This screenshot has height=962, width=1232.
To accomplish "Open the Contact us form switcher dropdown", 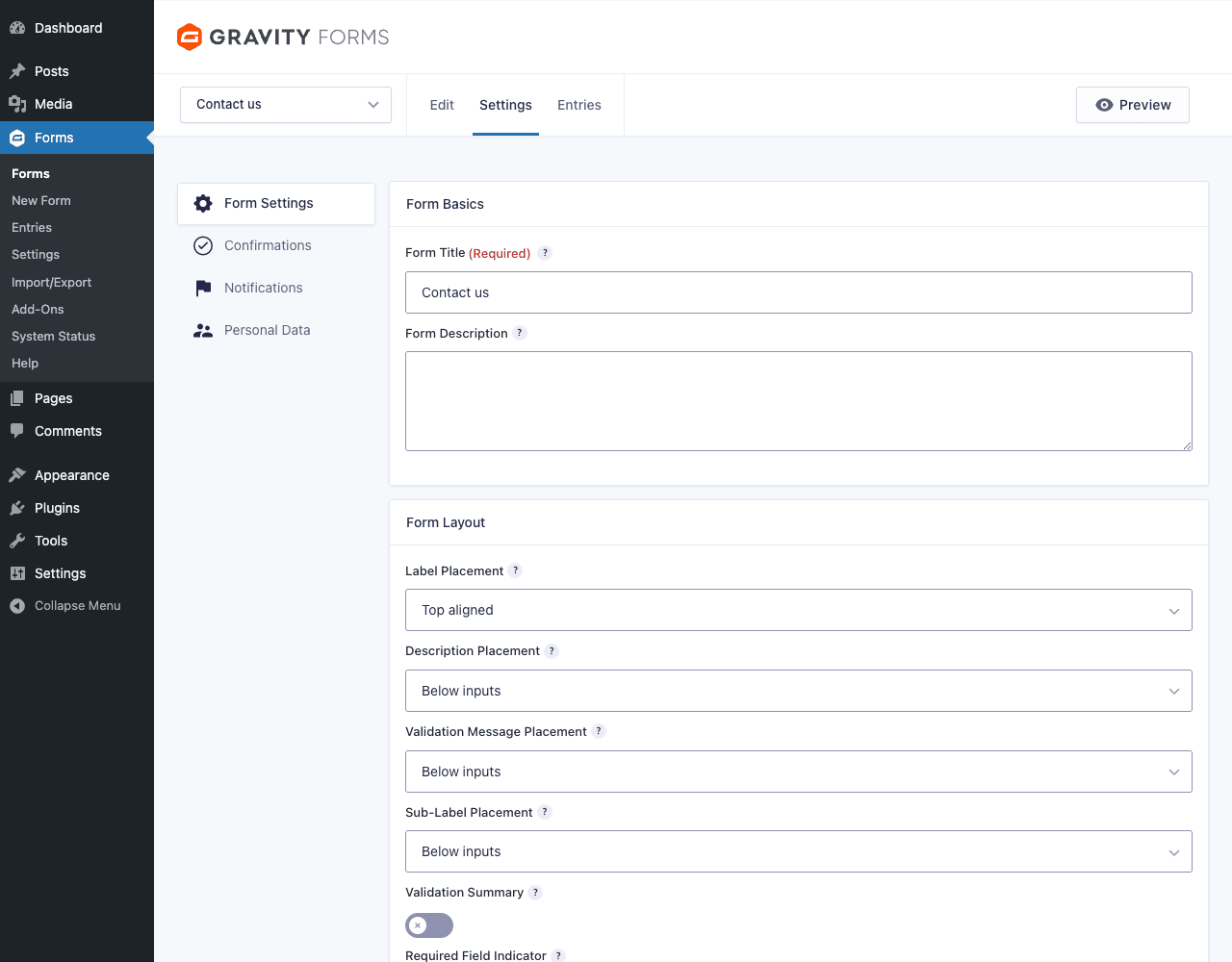I will coord(286,105).
